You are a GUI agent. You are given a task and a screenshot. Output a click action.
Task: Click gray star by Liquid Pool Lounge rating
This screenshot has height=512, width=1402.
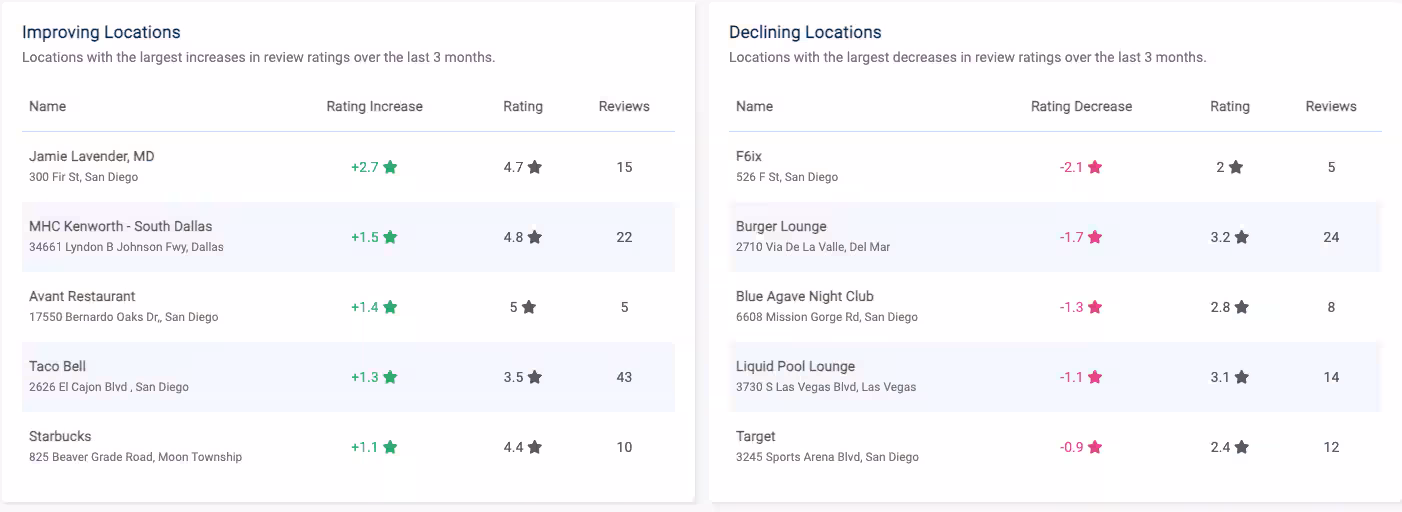pos(1241,377)
